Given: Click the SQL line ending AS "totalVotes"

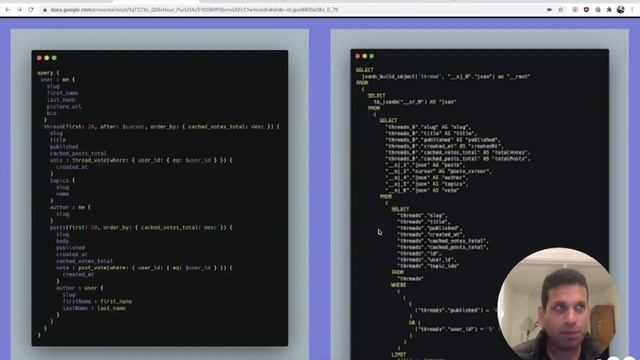Looking at the screenshot, I should point(457,152).
